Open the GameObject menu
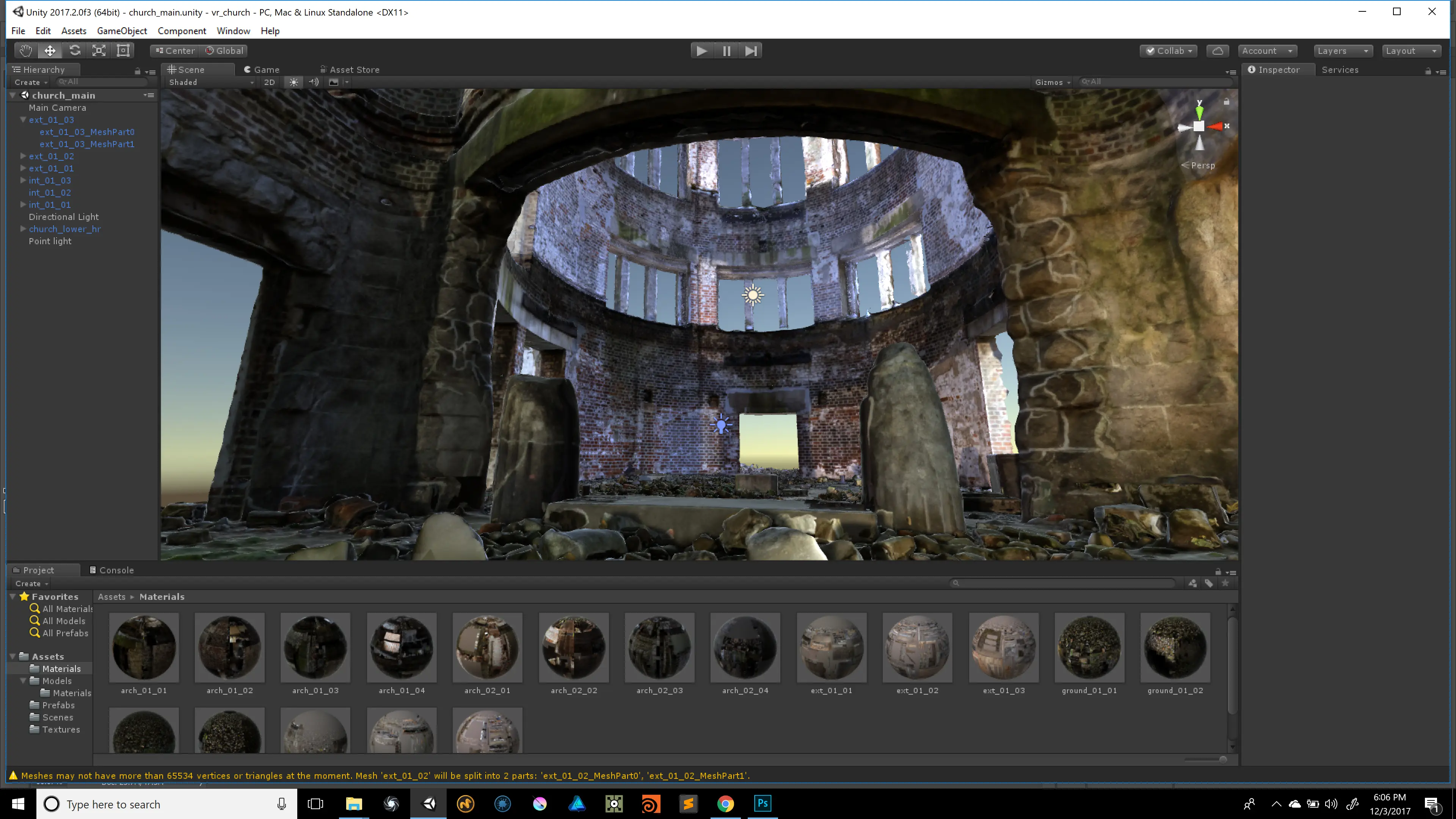This screenshot has height=819, width=1456. pos(121,30)
